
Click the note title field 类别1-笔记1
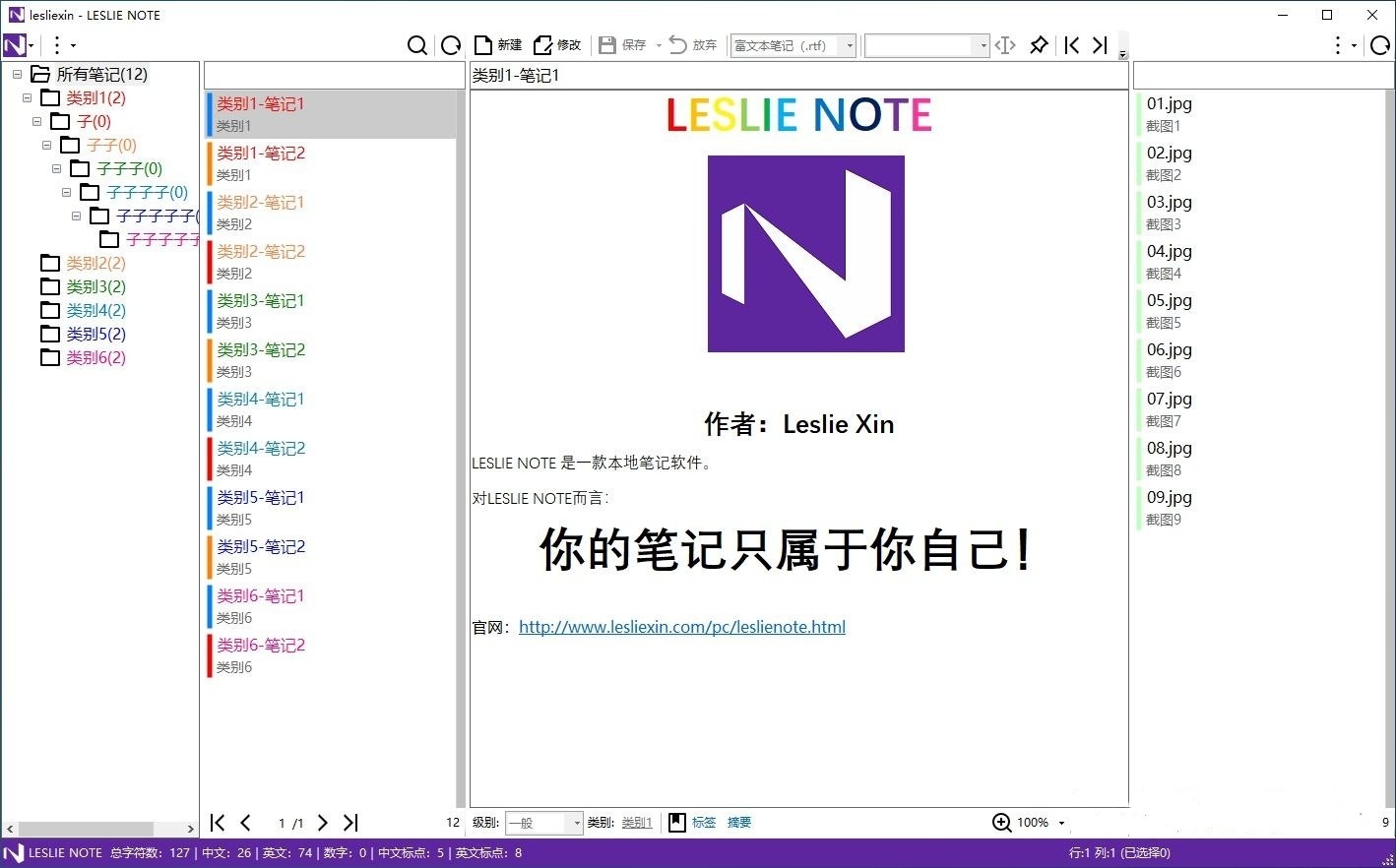(798, 75)
